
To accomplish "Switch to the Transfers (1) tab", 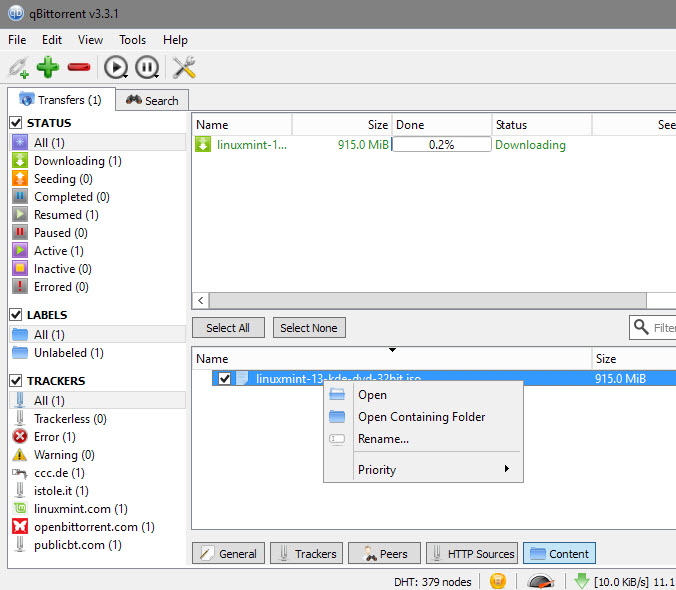I will [x=61, y=100].
